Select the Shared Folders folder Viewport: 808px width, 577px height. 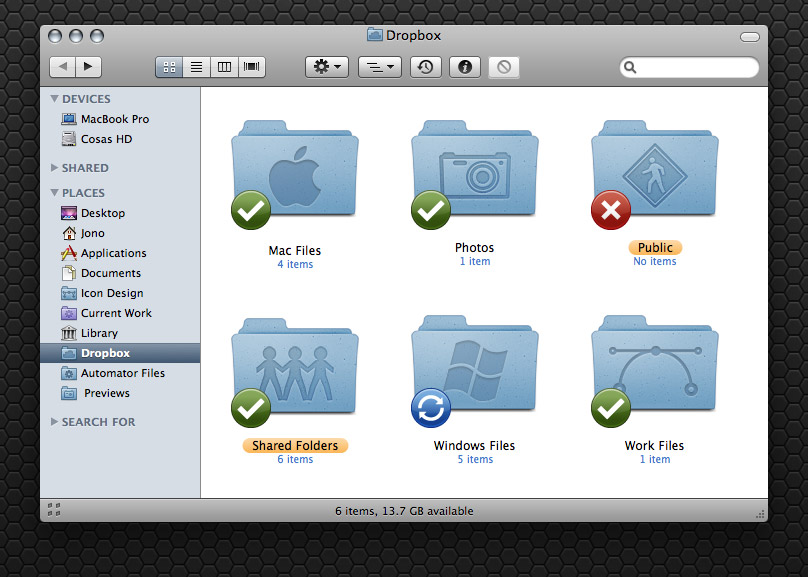tap(295, 370)
